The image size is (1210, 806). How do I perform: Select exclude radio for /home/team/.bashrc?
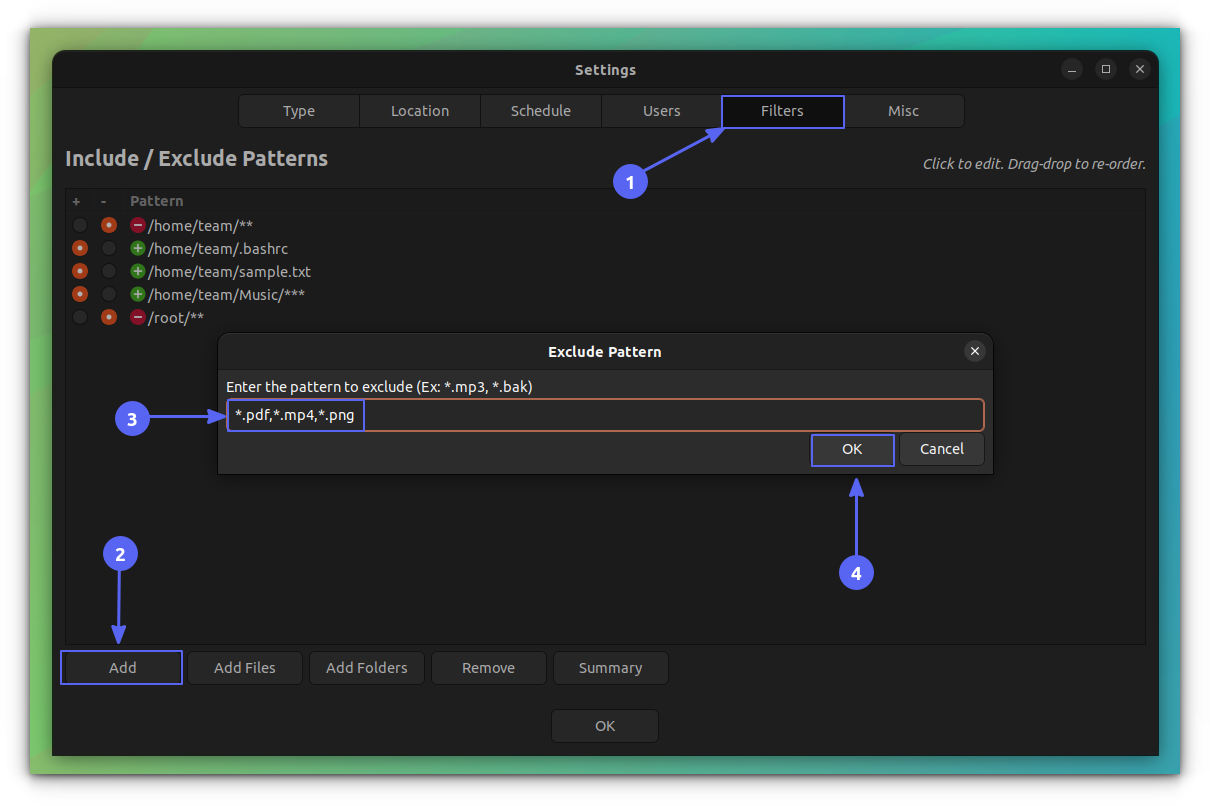click(x=109, y=248)
